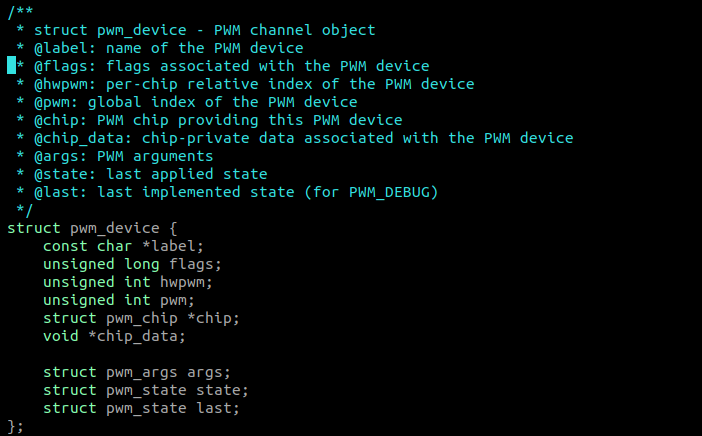The height and width of the screenshot is (436, 702).
Task: Click the 'unsigned int hwpwm;' member line
Action: pyautogui.click(x=128, y=282)
